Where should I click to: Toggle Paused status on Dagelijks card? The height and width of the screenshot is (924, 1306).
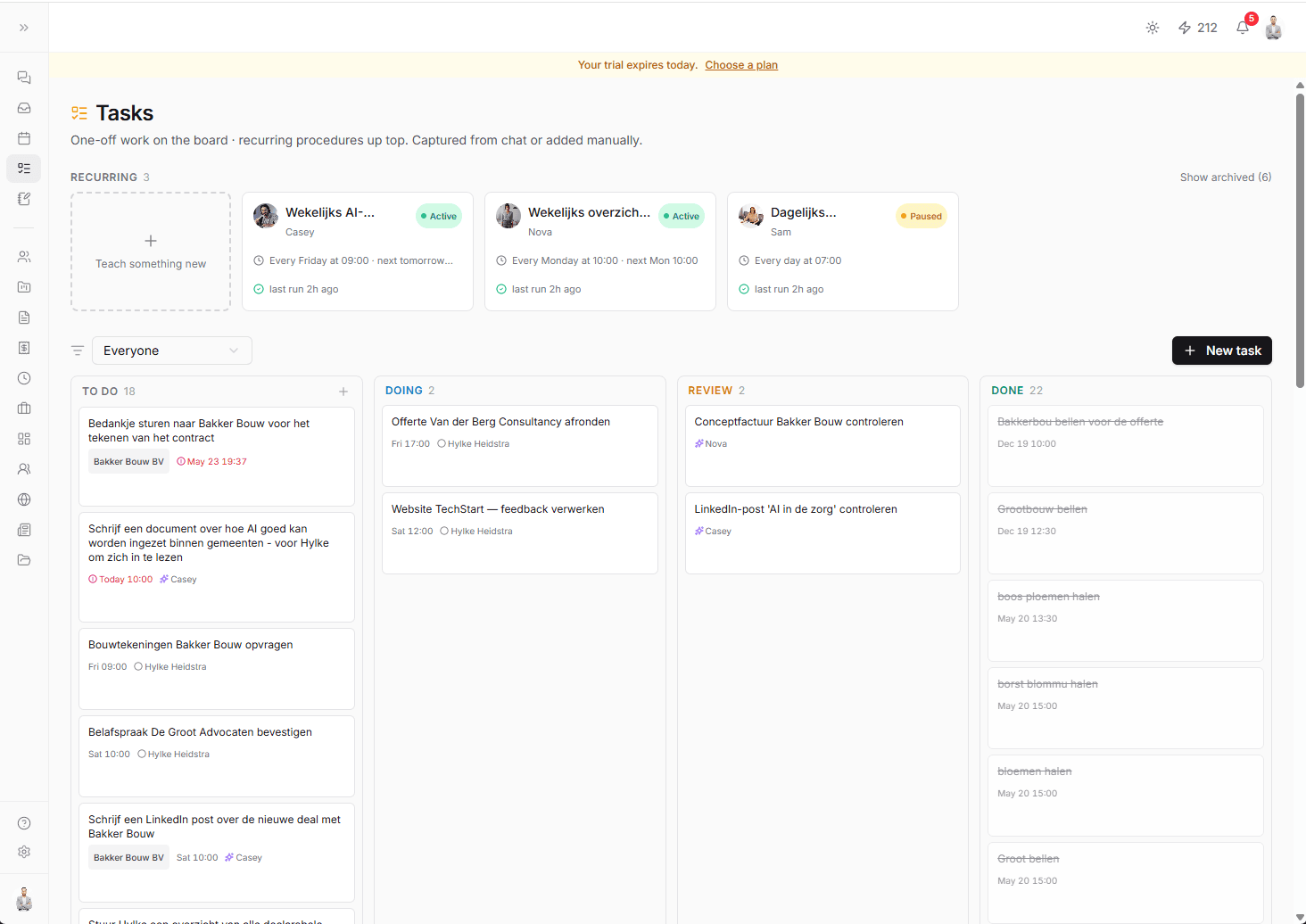[x=922, y=216]
